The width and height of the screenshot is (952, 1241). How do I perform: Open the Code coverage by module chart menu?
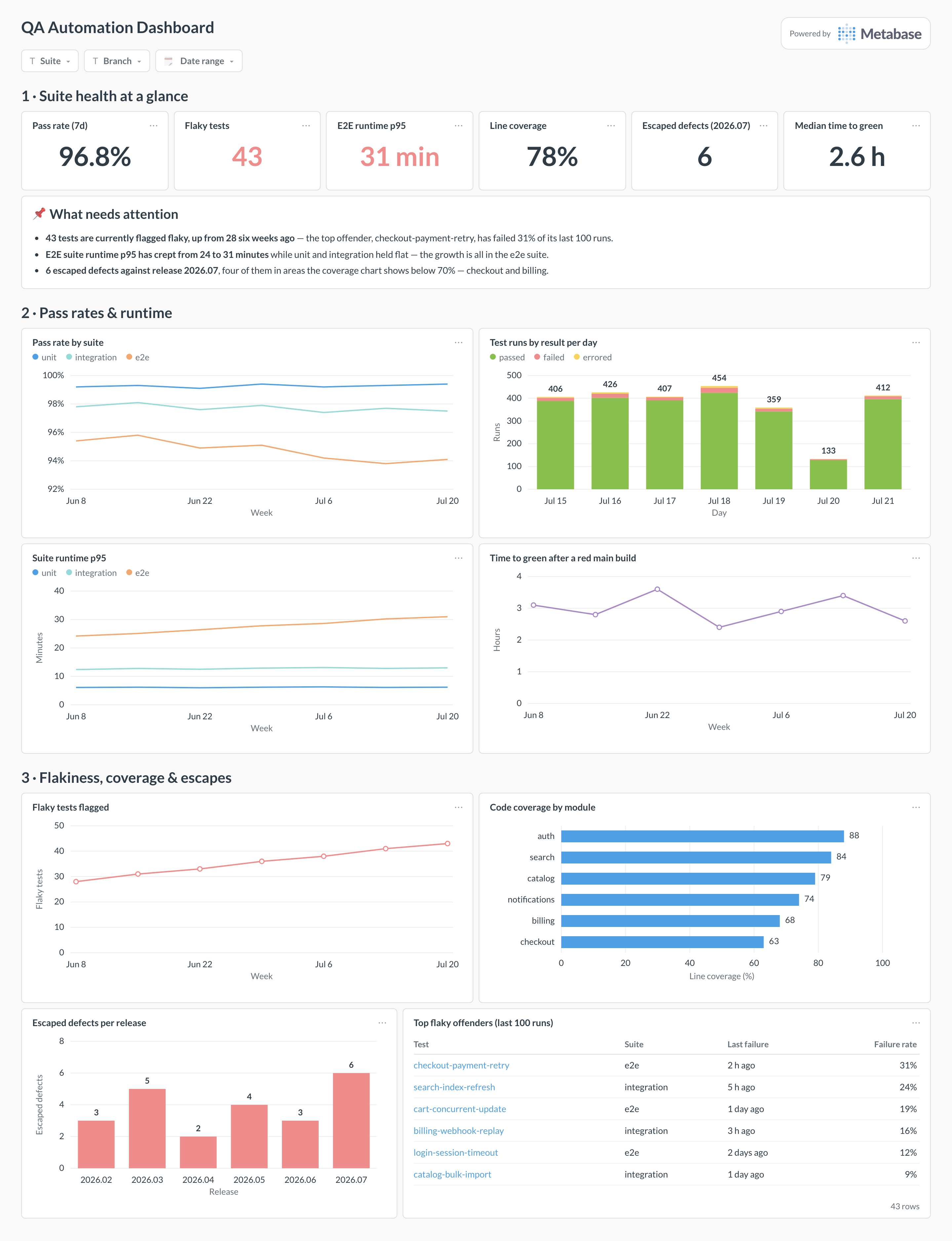916,808
